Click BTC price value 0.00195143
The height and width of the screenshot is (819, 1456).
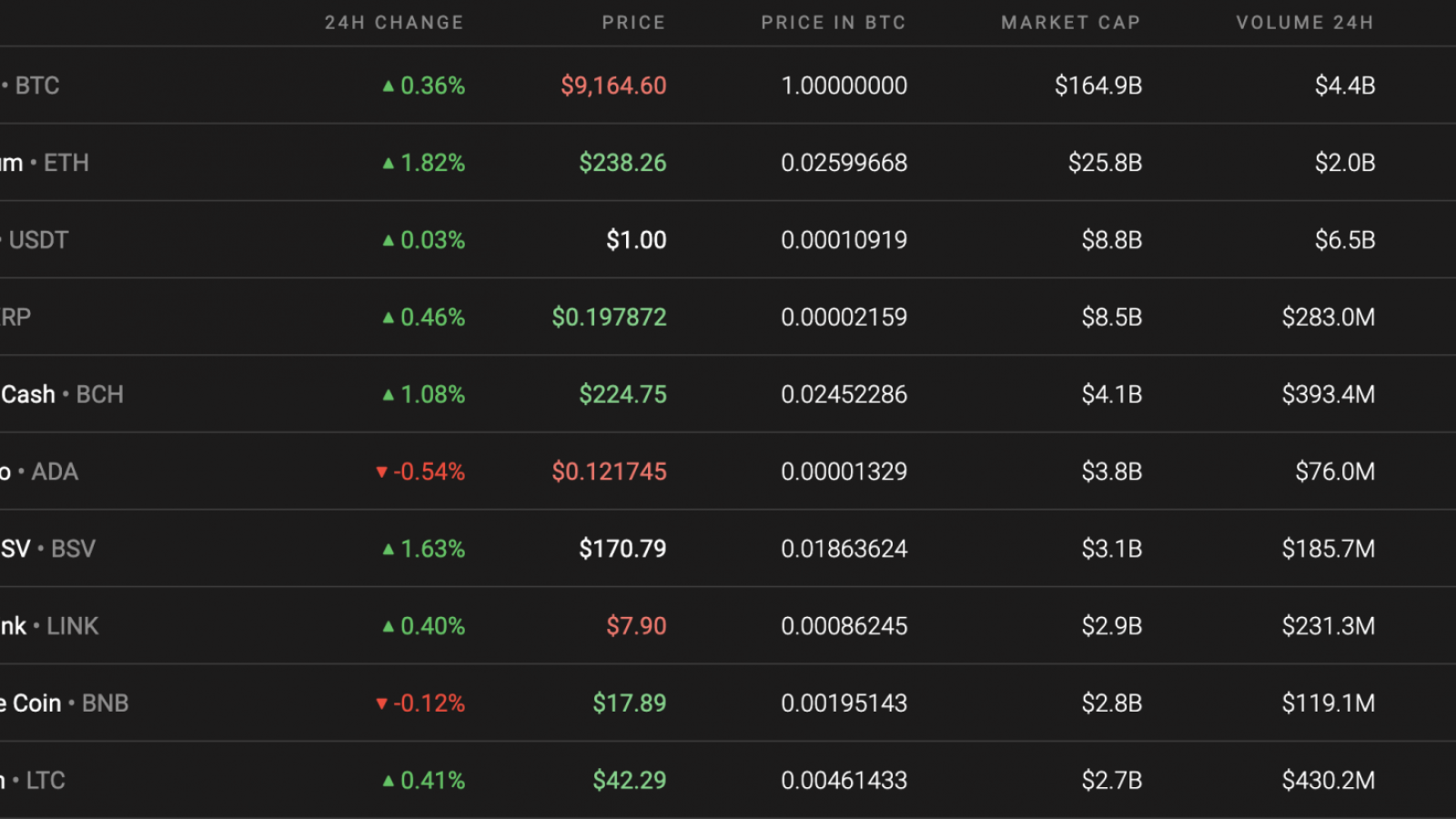click(844, 703)
